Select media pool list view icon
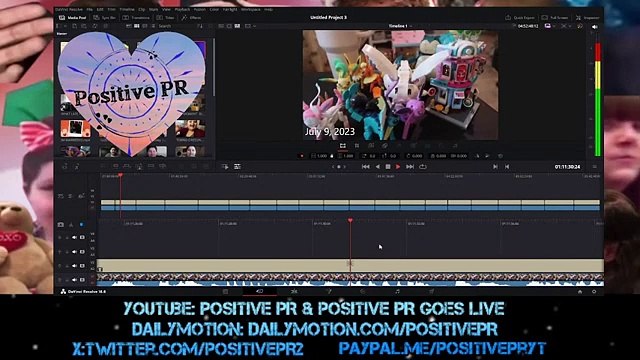The width and height of the screenshot is (640, 360). point(153,26)
